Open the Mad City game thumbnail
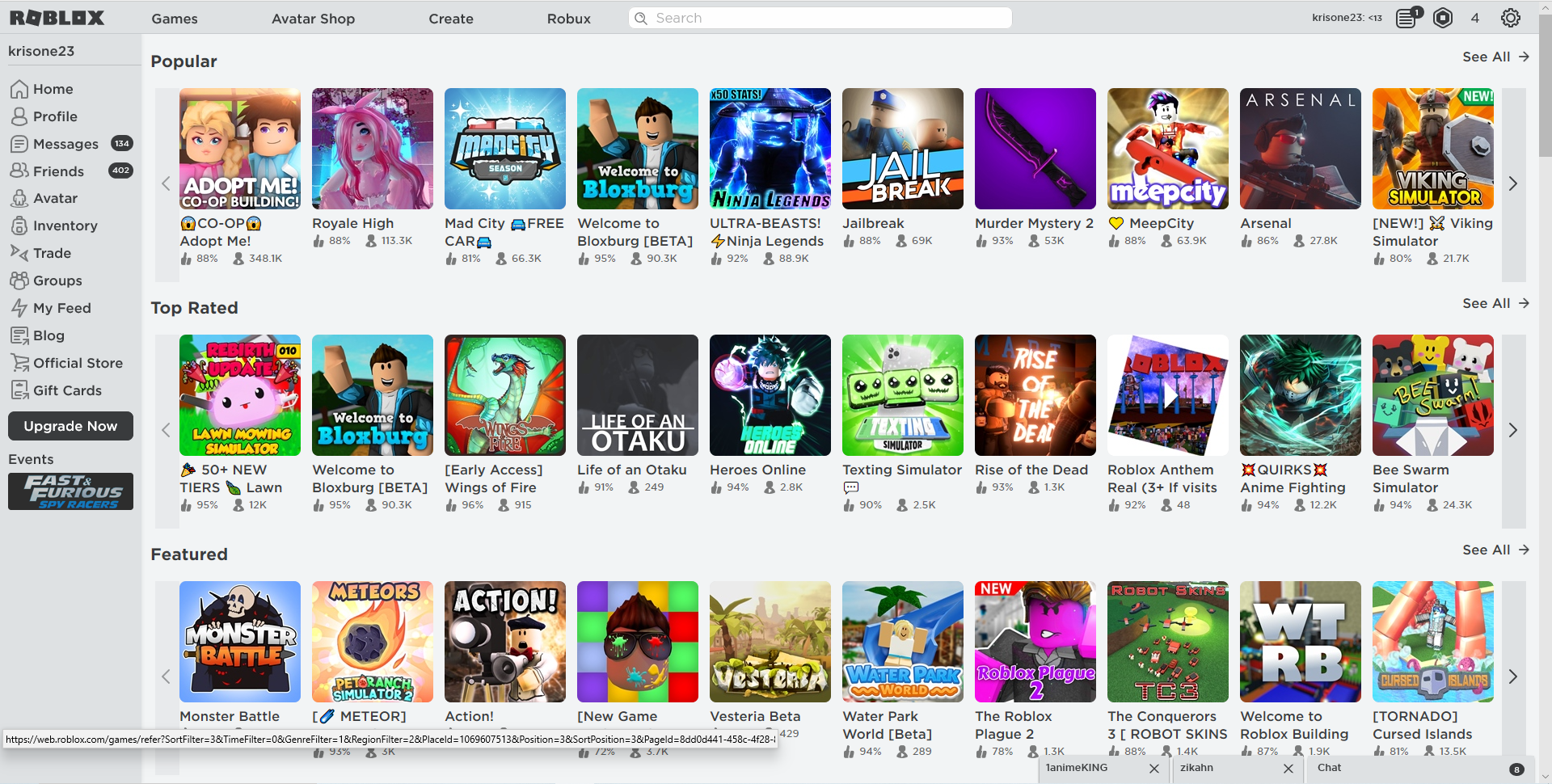Image resolution: width=1552 pixels, height=784 pixels. pos(505,149)
